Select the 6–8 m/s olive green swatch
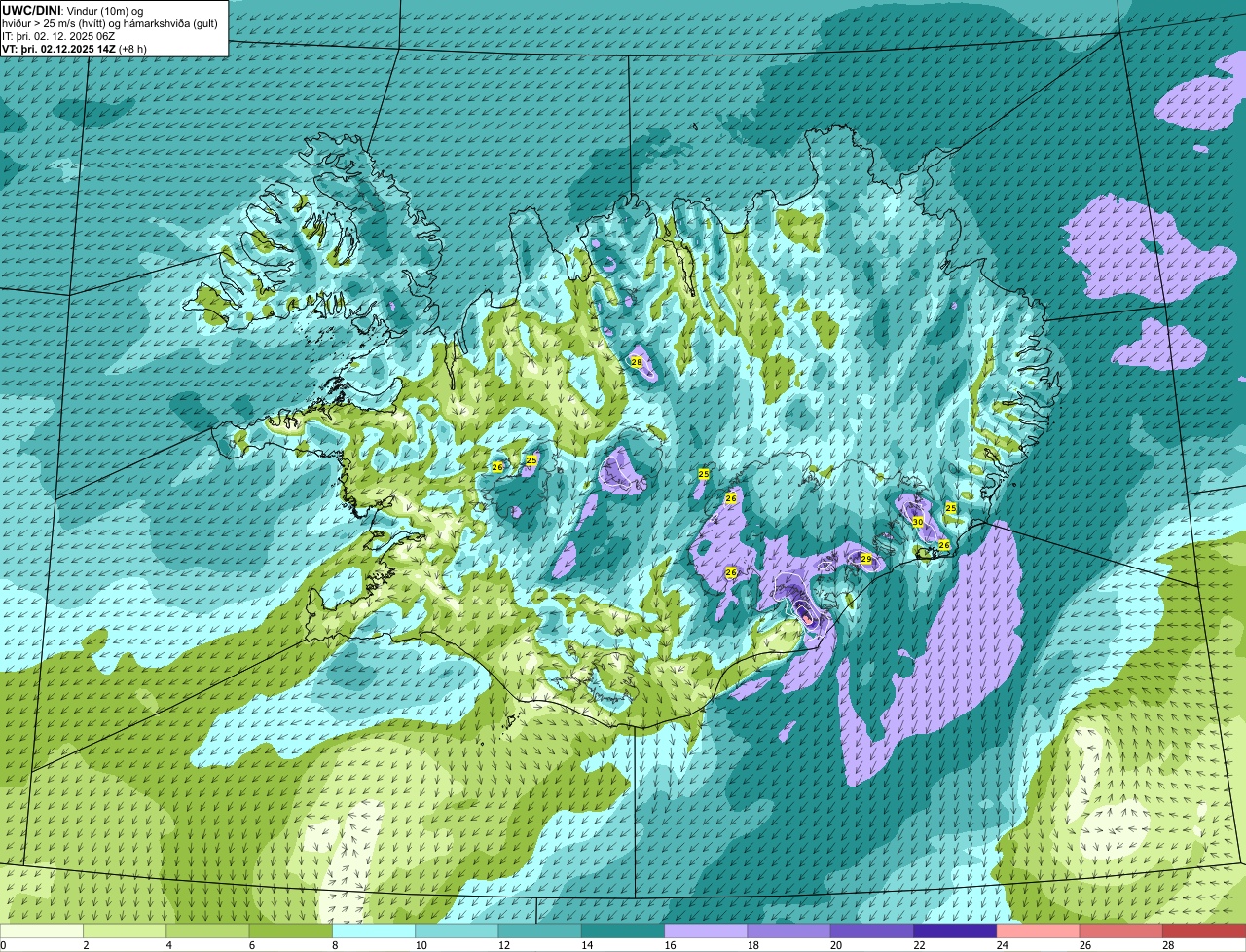1246x952 pixels. tap(290, 932)
